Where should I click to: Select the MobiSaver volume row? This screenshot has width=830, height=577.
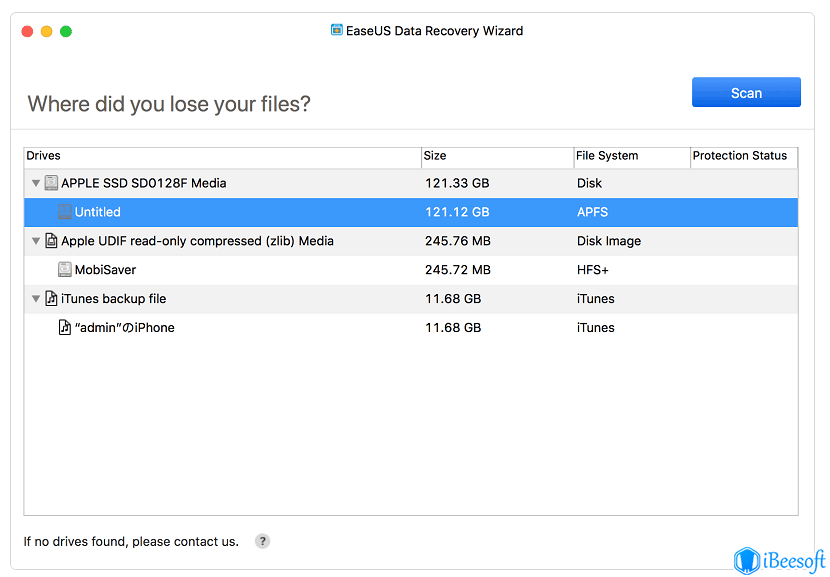point(411,270)
